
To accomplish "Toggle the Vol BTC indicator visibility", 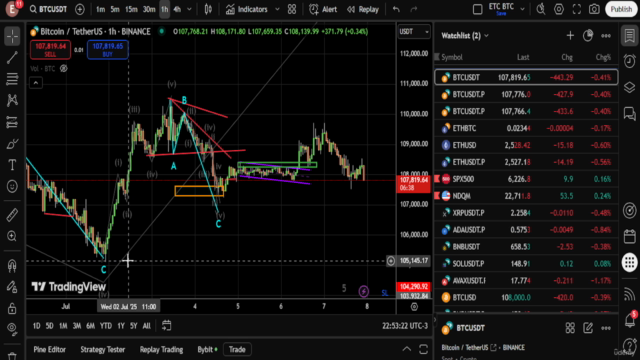I will point(64,69).
